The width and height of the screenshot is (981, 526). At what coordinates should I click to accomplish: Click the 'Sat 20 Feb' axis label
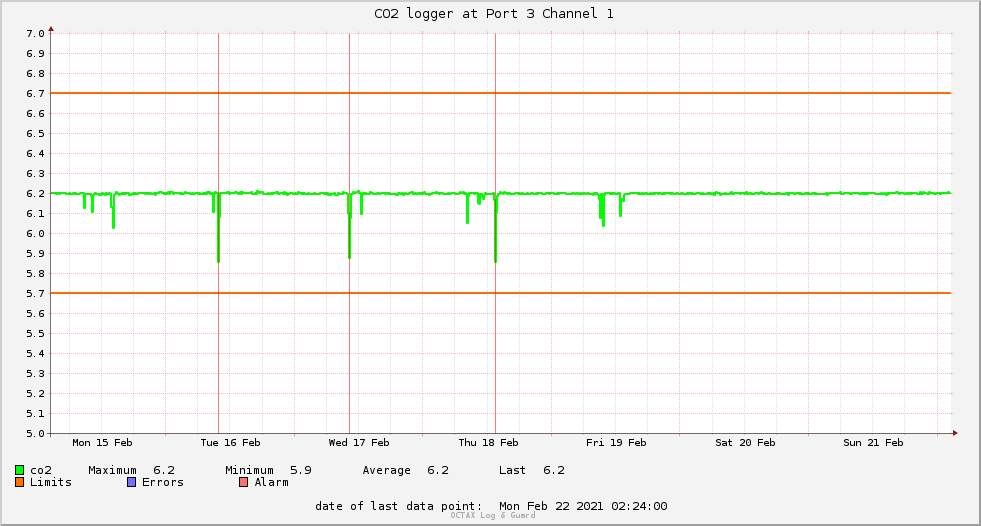[745, 443]
